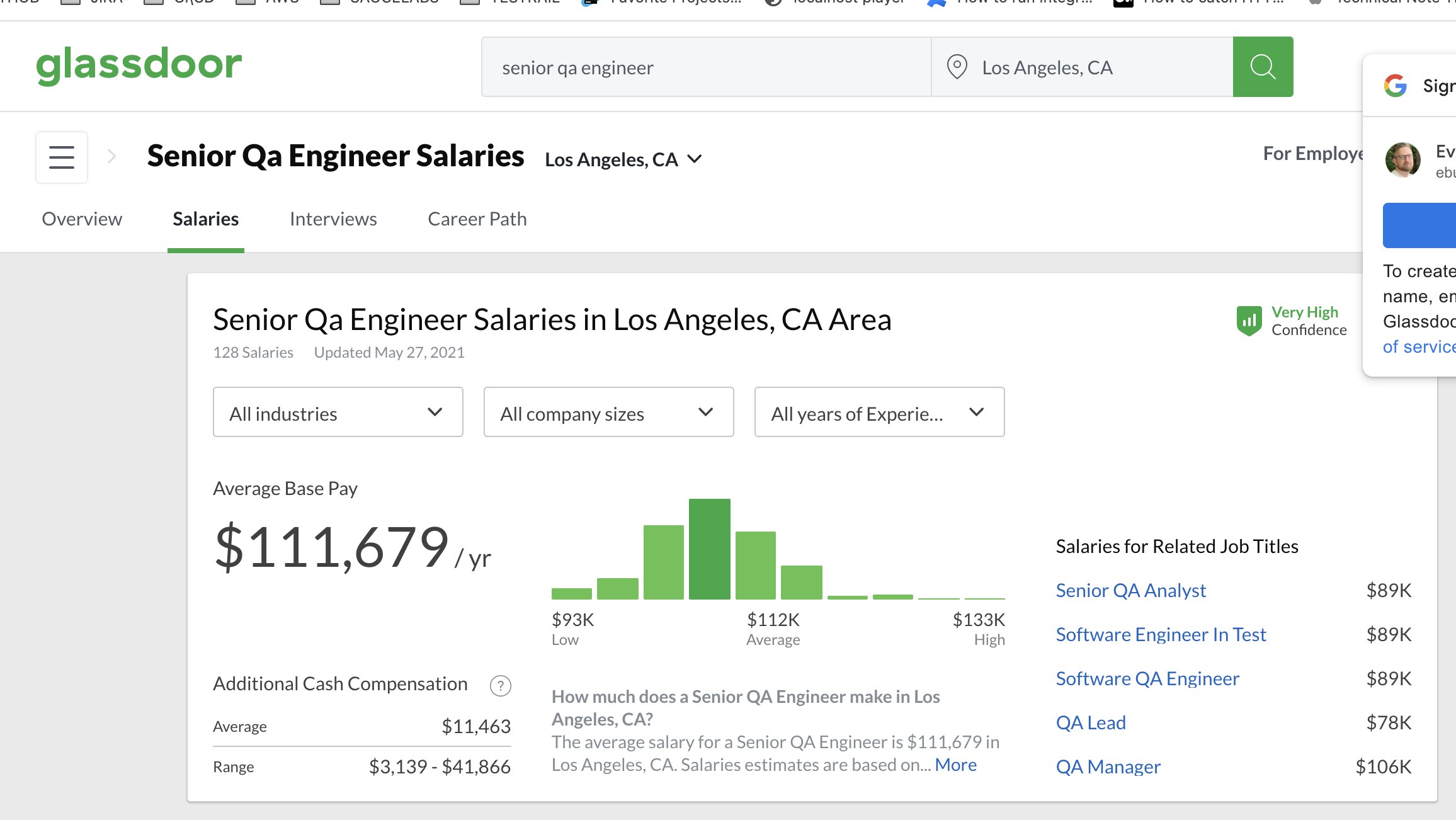The image size is (1456, 820).
Task: Click the Updated May 27, 2021 text
Action: [x=389, y=353]
